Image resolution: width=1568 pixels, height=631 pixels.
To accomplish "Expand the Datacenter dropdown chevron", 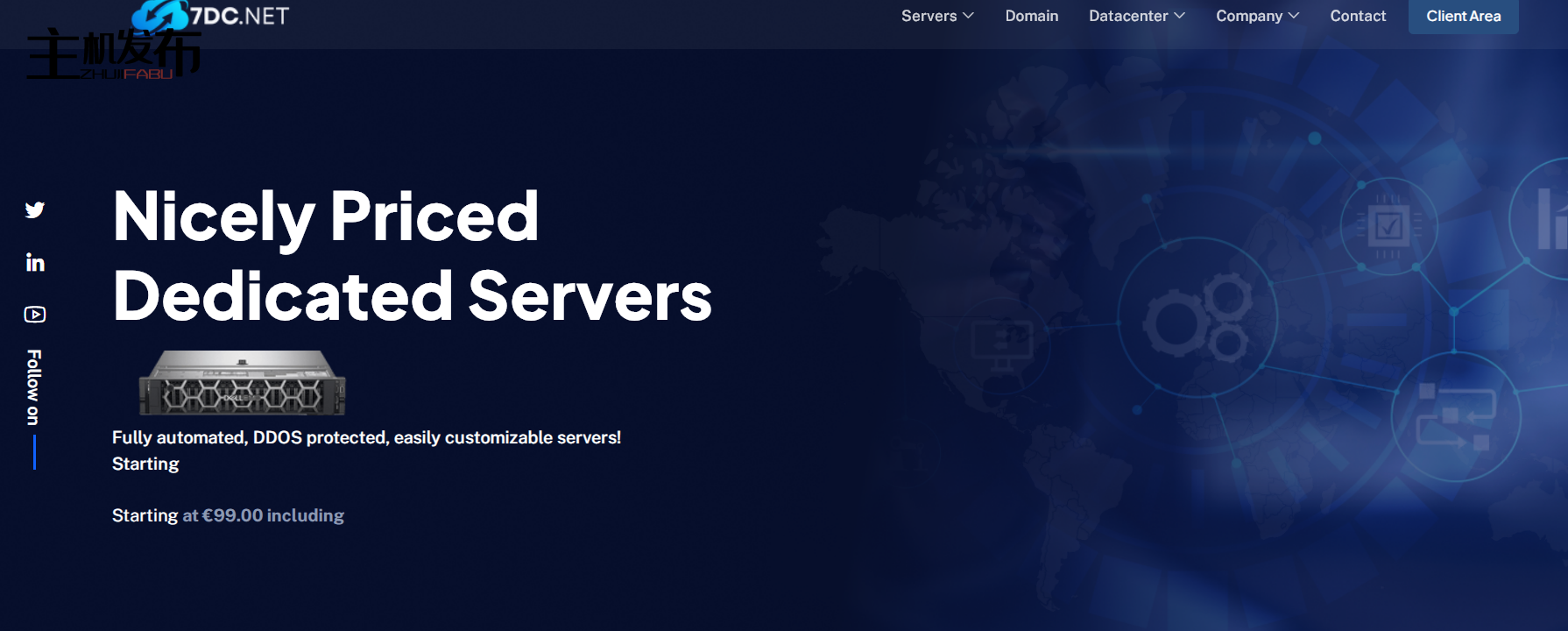I will click(x=1179, y=16).
